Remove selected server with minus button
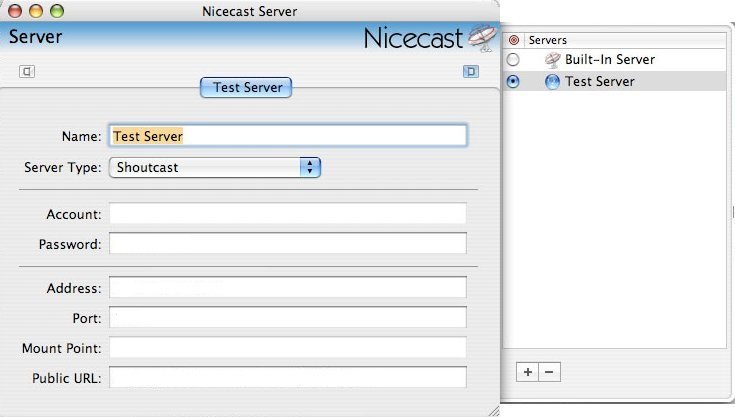Screen dimensions: 735x417 pos(549,372)
